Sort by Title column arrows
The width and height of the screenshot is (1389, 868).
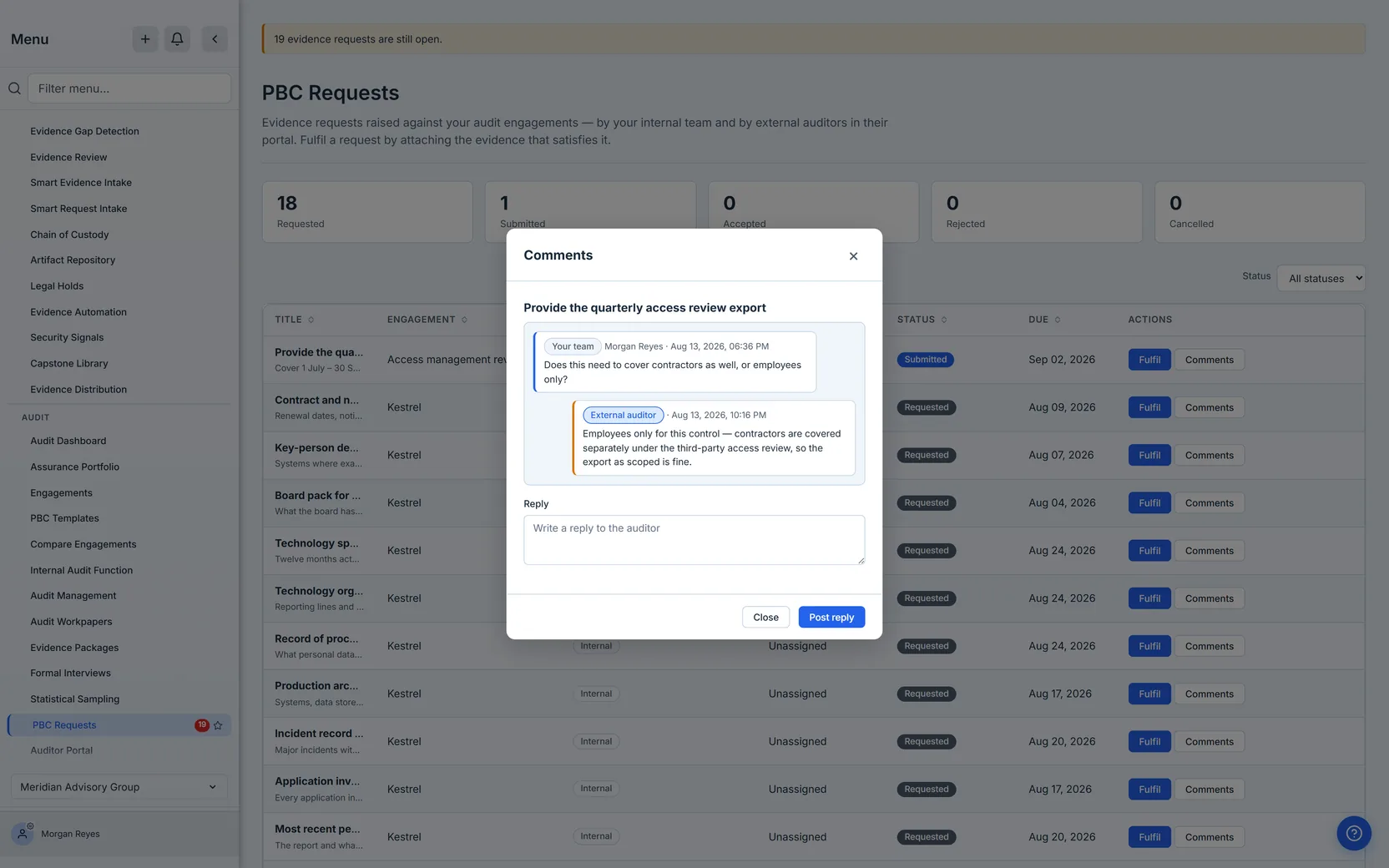pyautogui.click(x=311, y=320)
